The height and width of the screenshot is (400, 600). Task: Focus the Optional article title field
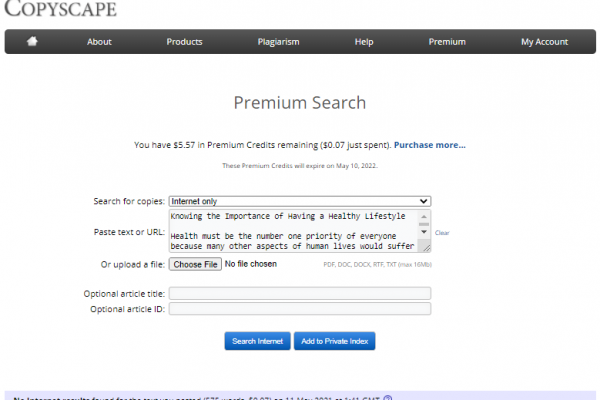tap(300, 294)
